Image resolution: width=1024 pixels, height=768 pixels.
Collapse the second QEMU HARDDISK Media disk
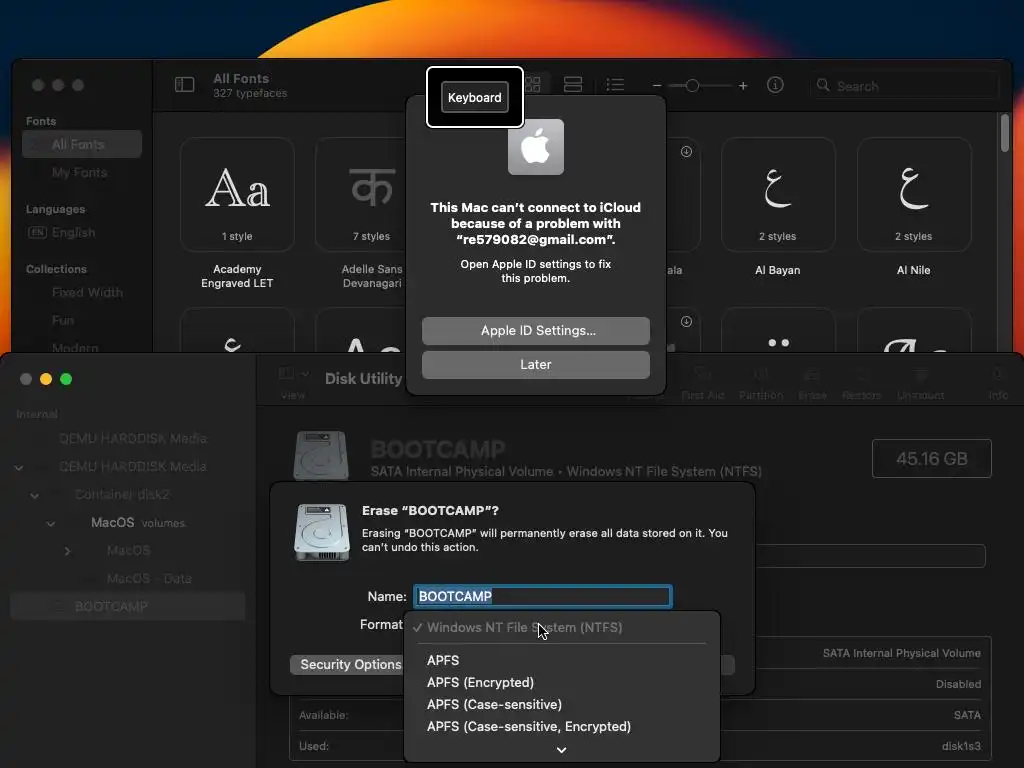coord(19,468)
